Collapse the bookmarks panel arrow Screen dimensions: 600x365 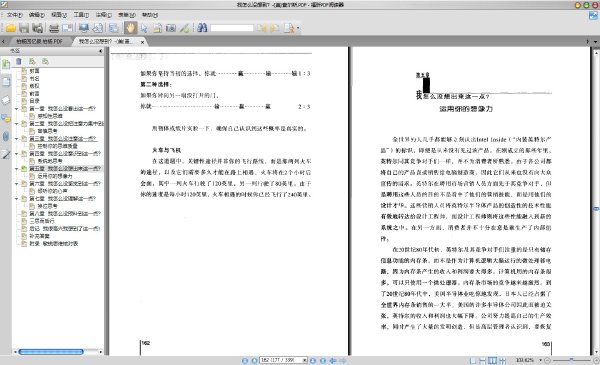pos(101,51)
